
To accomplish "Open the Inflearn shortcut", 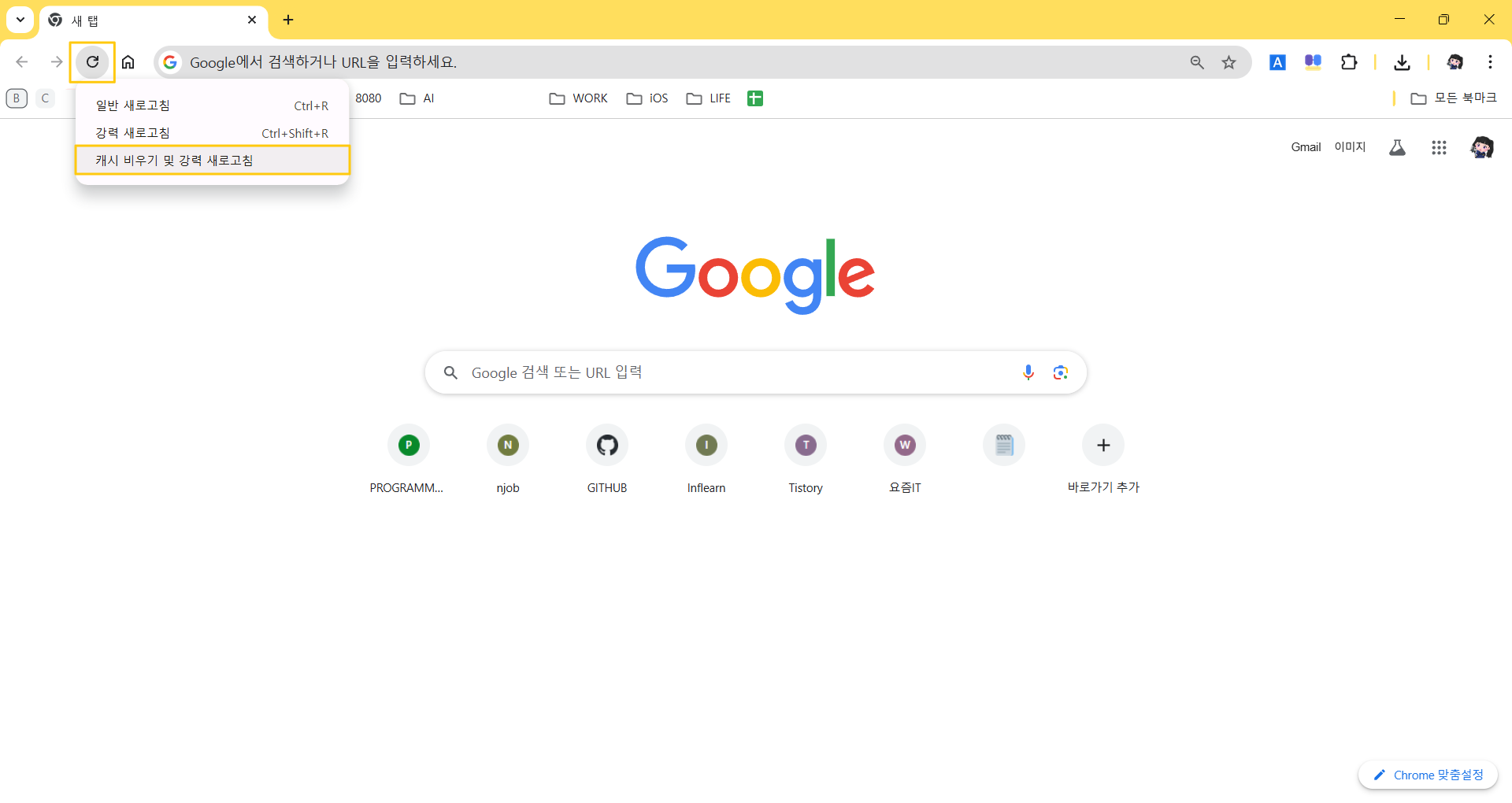I will (x=706, y=461).
